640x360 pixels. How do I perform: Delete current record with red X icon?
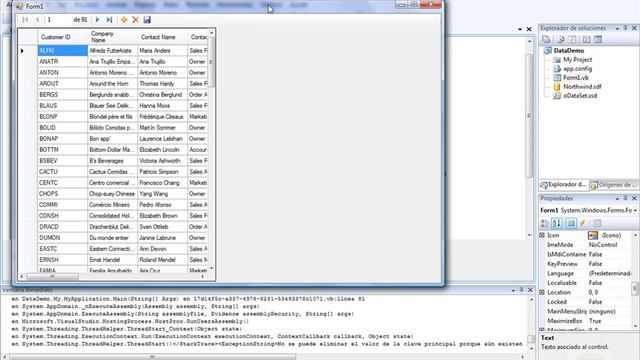tap(136, 20)
